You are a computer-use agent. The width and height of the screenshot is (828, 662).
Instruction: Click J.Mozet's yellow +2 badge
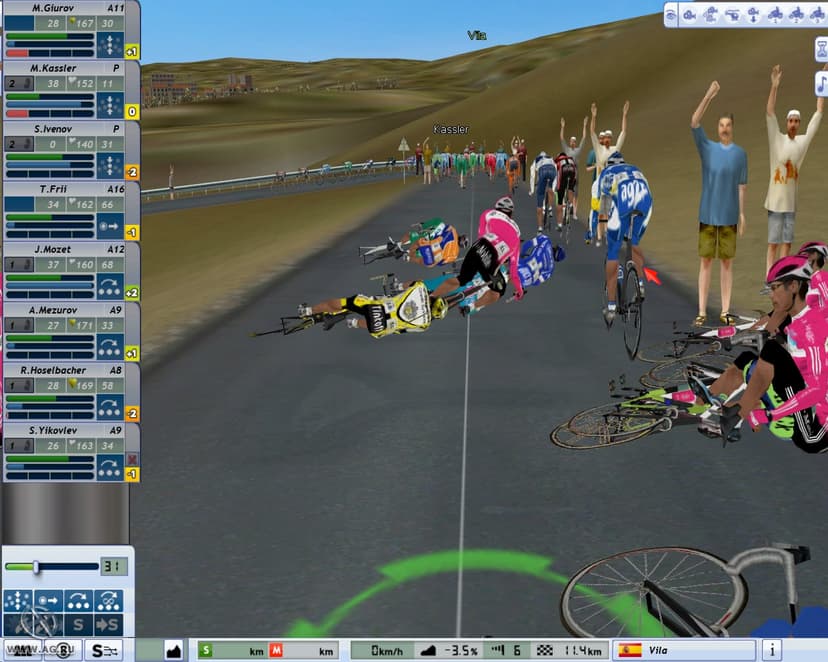[x=132, y=293]
